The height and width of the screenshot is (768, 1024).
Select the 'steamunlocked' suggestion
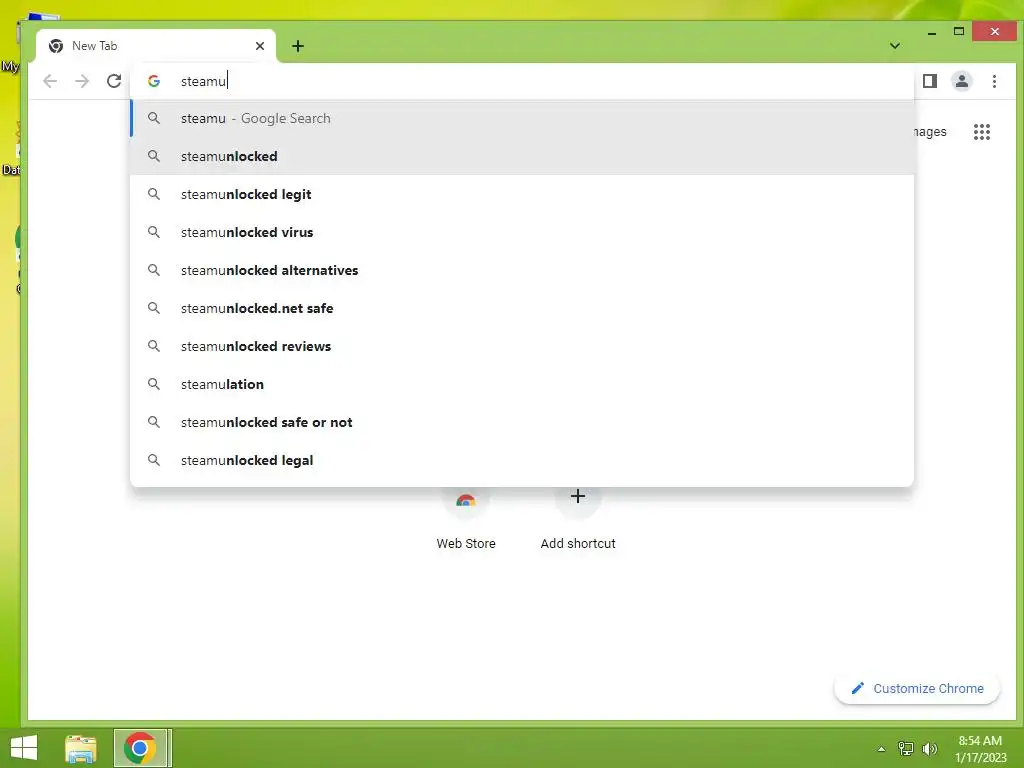coord(522,156)
